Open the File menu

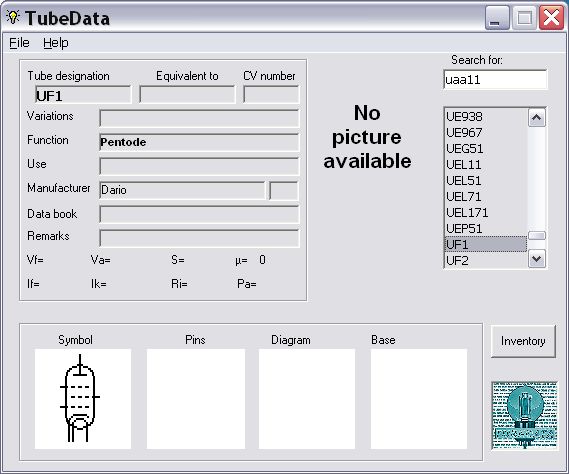pyautogui.click(x=19, y=42)
